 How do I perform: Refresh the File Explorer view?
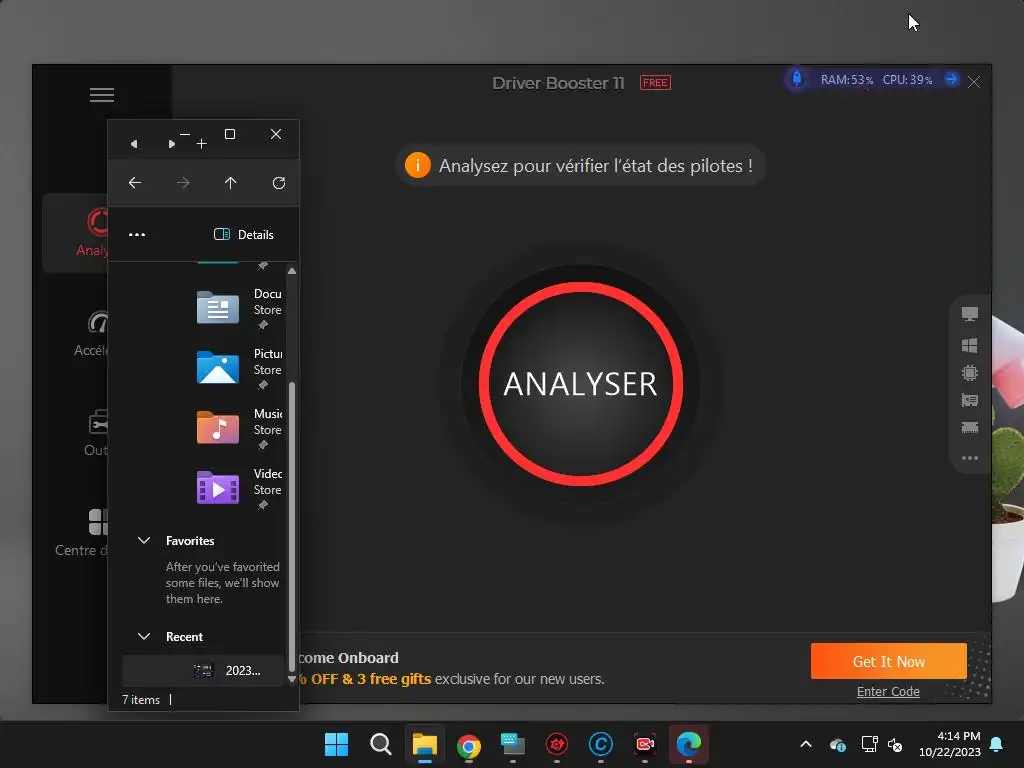pos(279,183)
